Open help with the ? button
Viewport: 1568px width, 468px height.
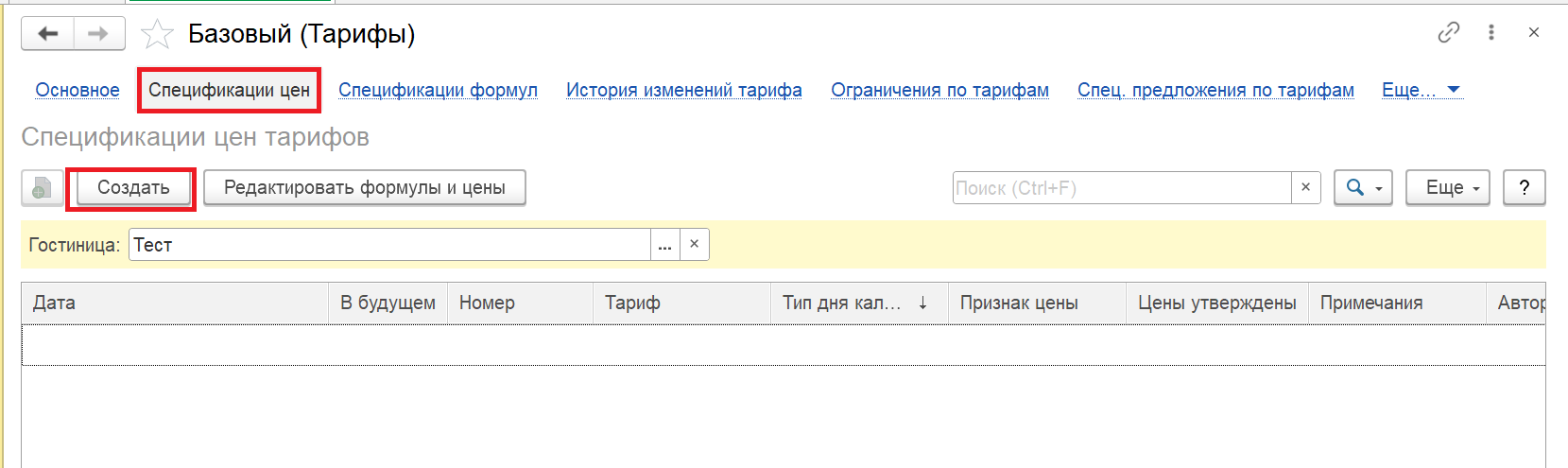[1525, 188]
